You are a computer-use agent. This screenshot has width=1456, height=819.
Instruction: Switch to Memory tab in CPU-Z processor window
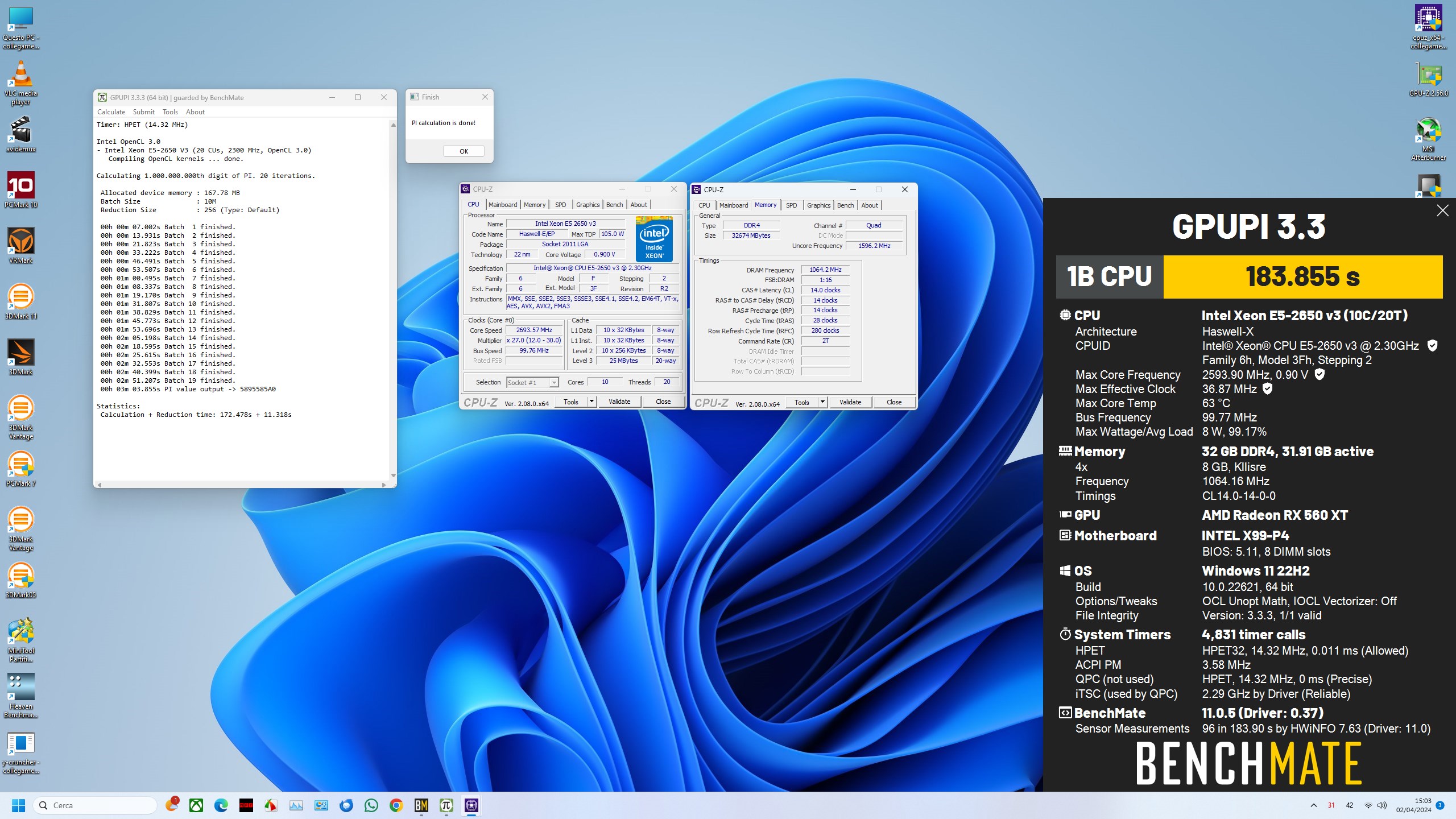coord(534,205)
